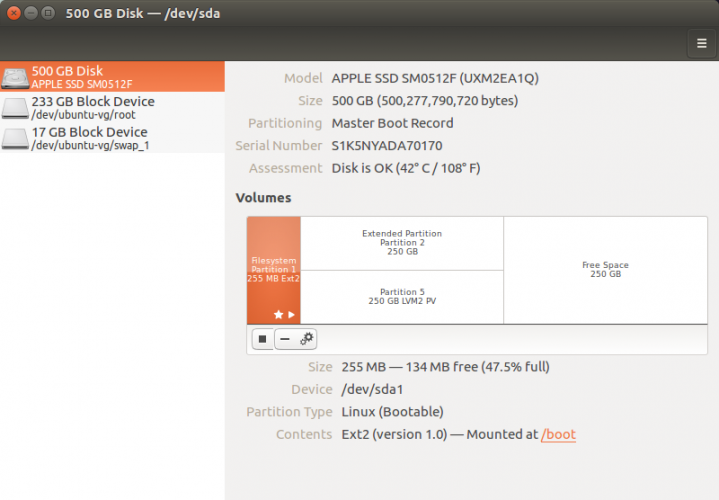The image size is (719, 500).
Task: Click the star icon on Partition 1
Action: coord(279,314)
